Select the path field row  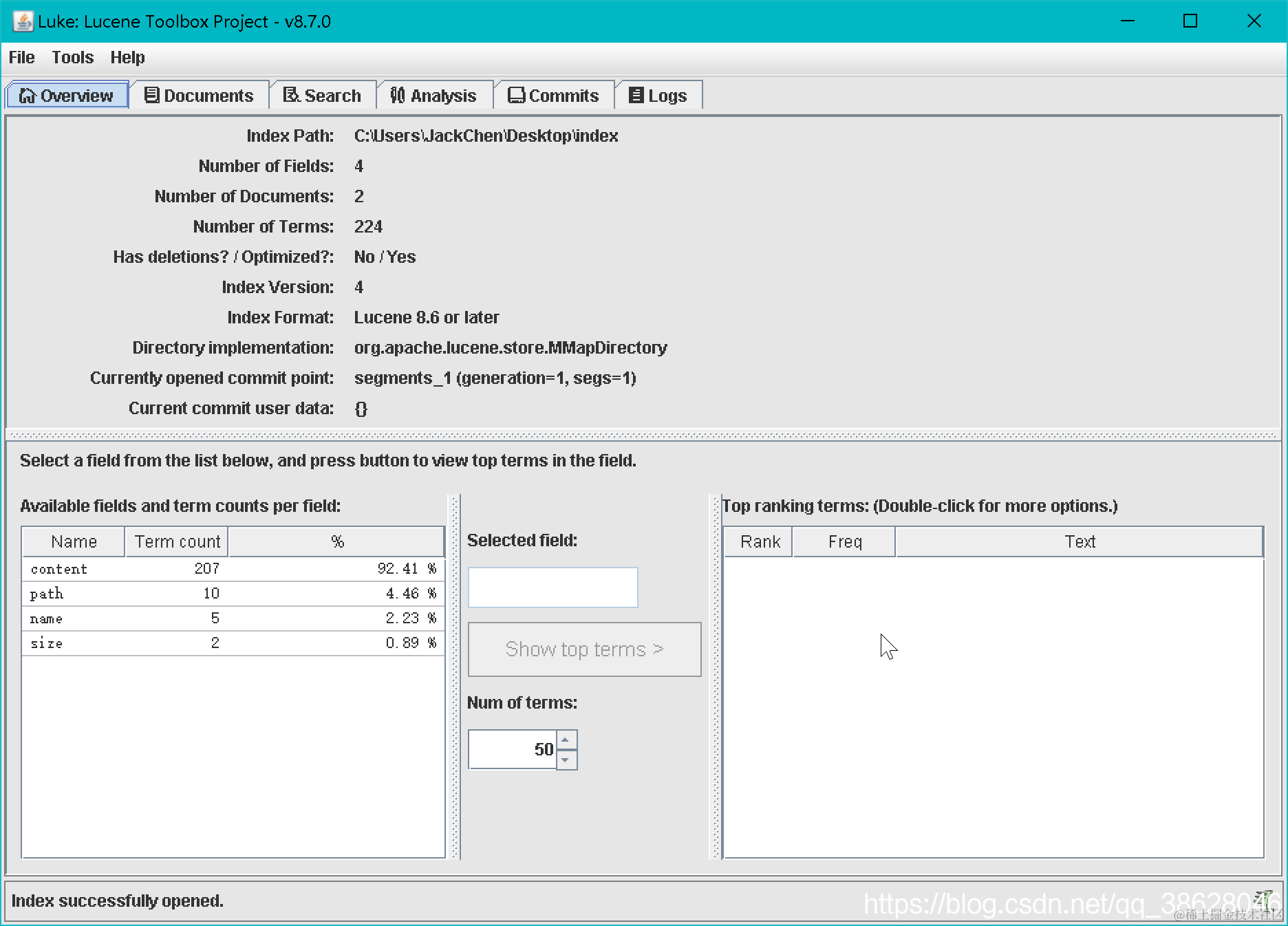click(x=233, y=594)
